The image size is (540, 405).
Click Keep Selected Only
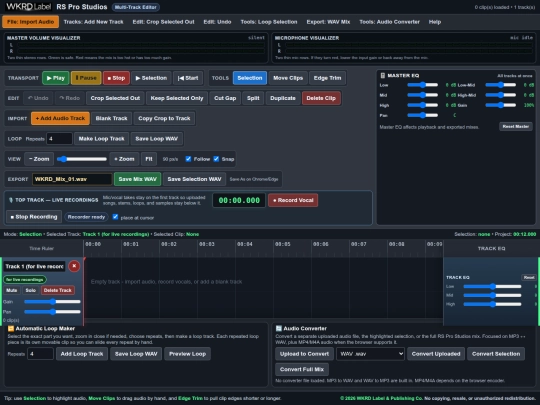[177, 98]
